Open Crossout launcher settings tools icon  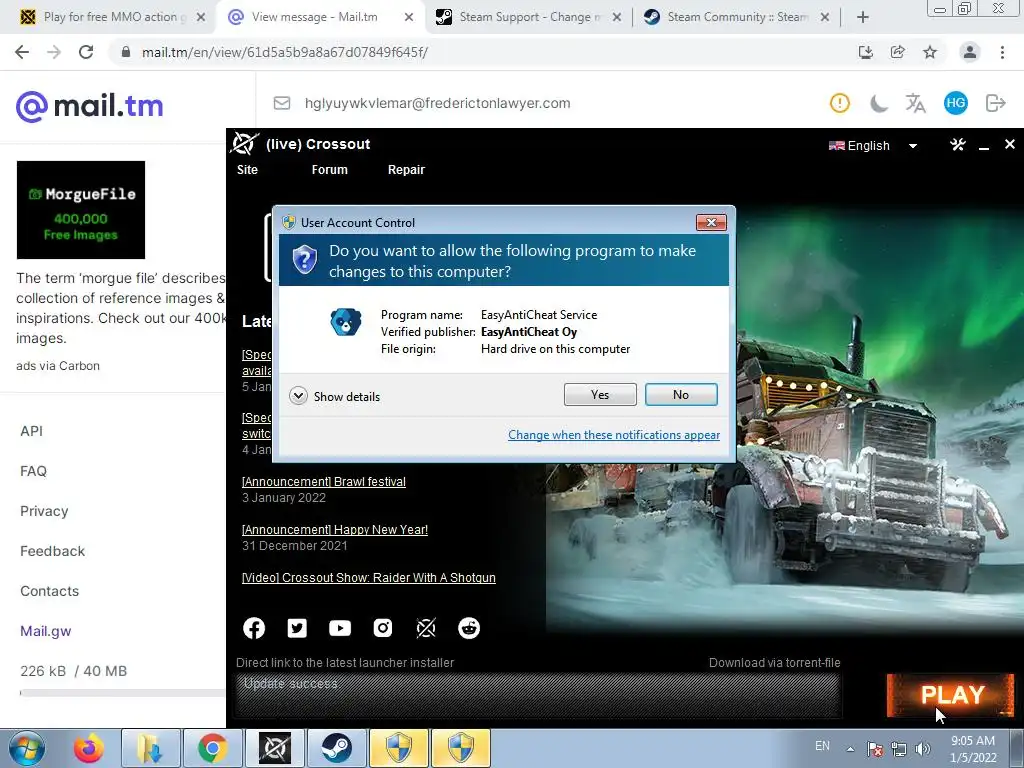click(x=957, y=144)
